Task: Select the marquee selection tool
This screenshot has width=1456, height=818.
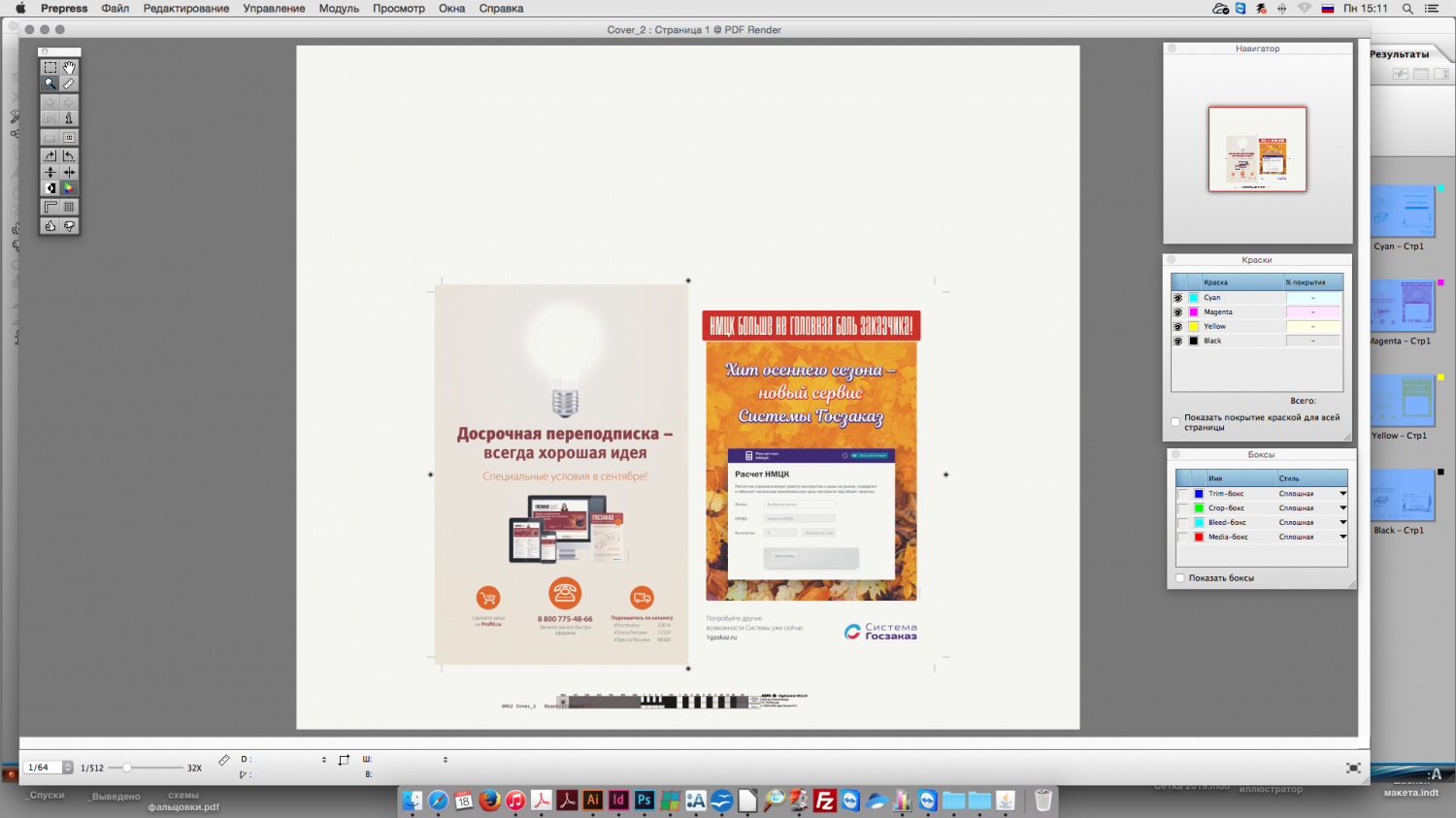Action: click(50, 68)
